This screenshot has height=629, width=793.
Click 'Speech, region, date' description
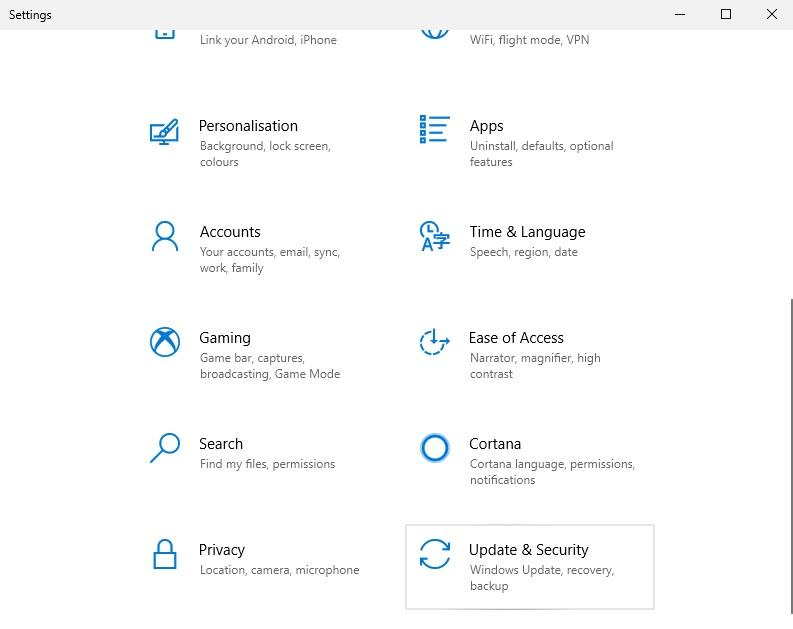point(523,252)
